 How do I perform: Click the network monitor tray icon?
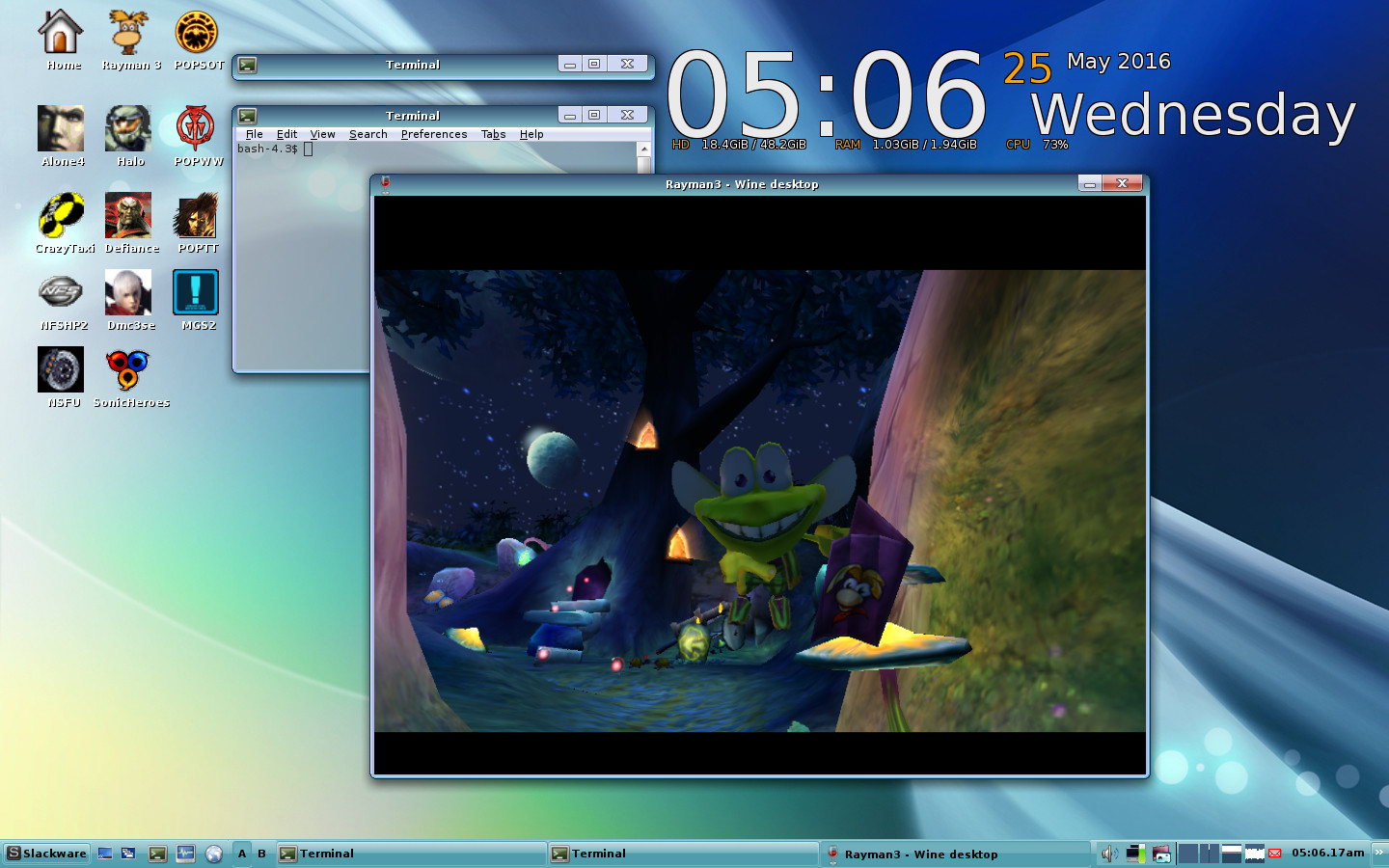click(1135, 854)
